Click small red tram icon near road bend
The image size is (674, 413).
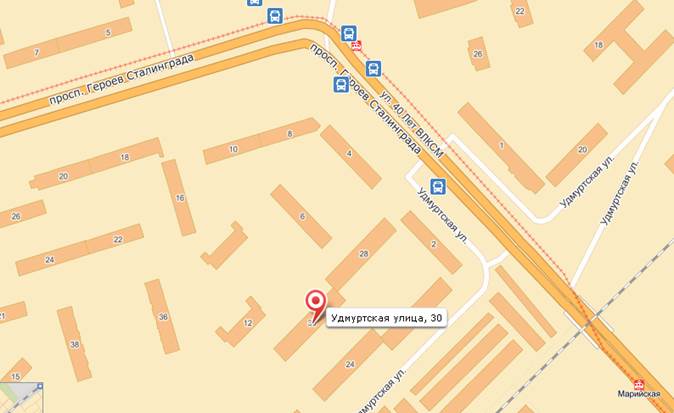tap(356, 46)
